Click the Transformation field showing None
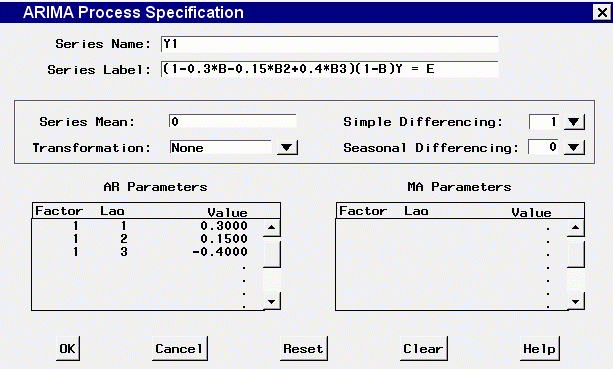 [221, 147]
